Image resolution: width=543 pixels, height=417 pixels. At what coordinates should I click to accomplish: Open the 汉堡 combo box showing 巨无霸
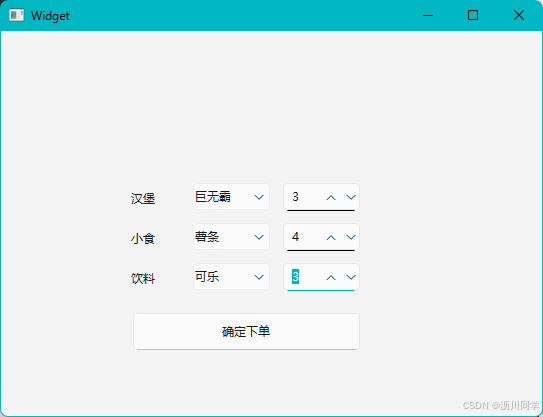[x=231, y=197]
